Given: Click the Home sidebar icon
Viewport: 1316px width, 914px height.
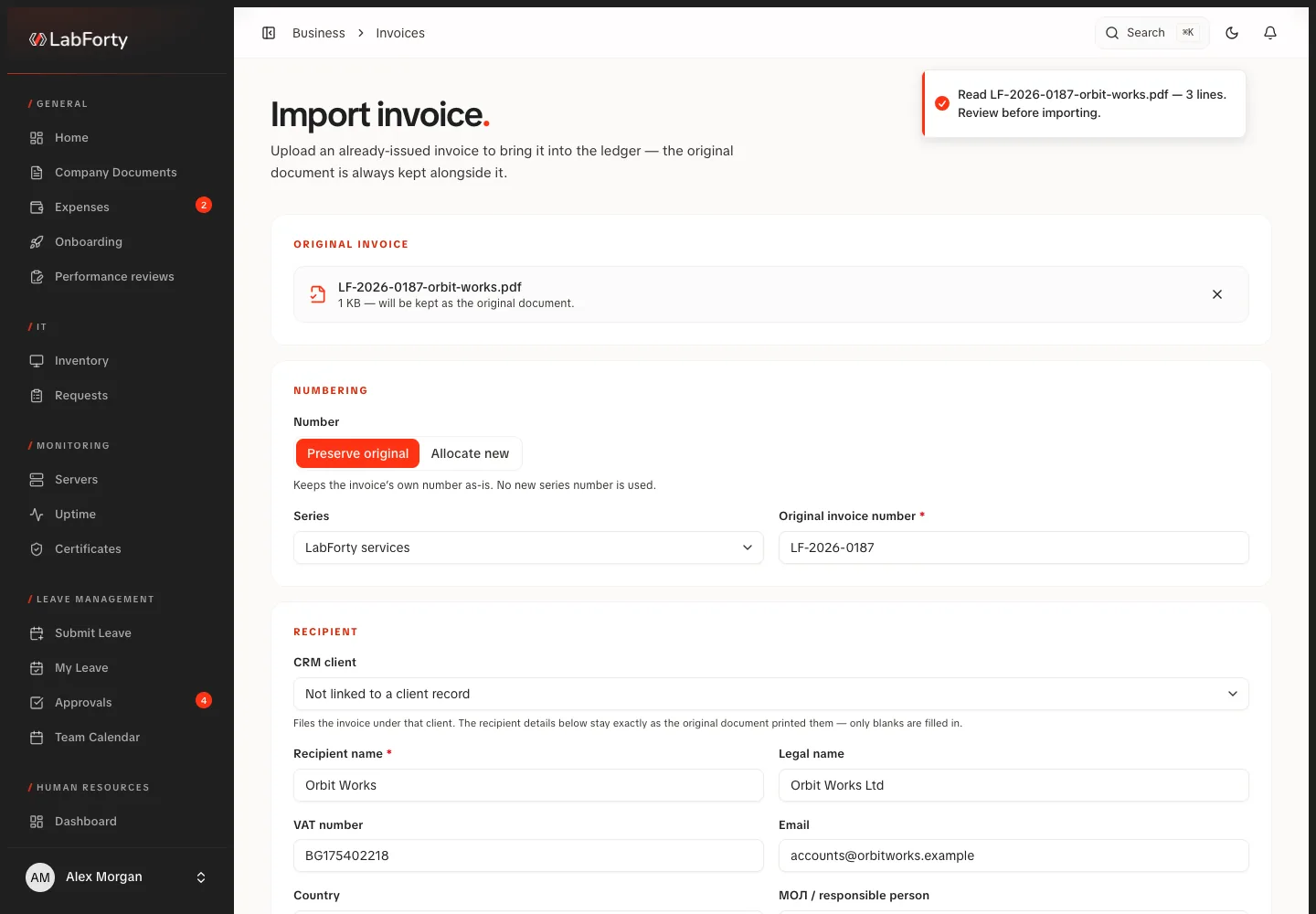Looking at the screenshot, I should (x=37, y=138).
